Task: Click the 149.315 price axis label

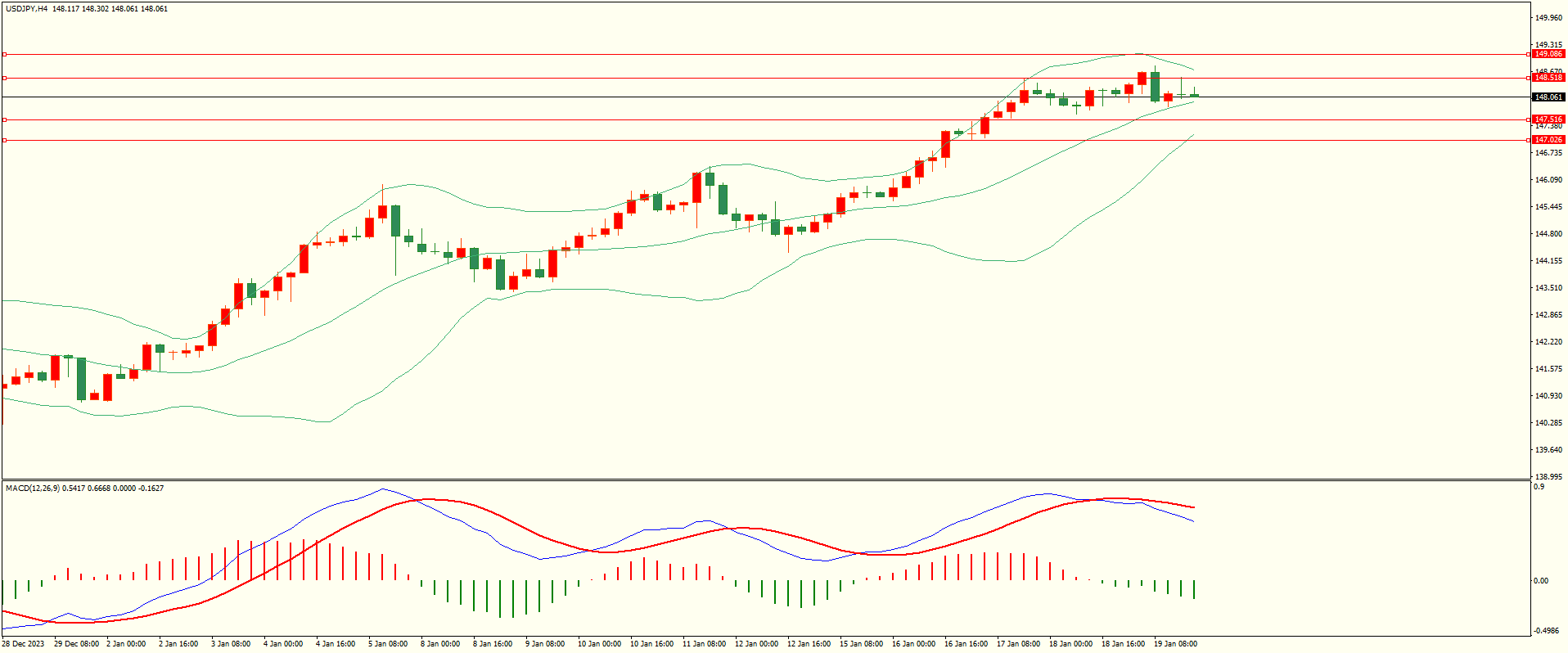Action: click(1548, 45)
